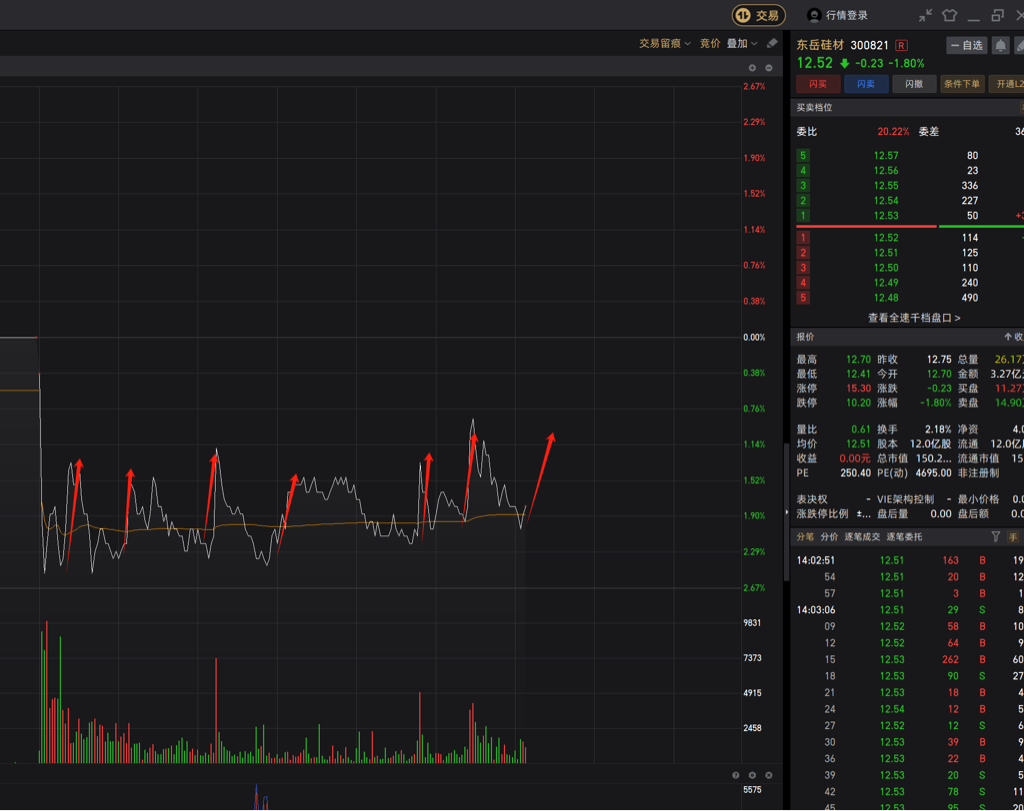Expand the 交易留痕 dropdown
This screenshot has height=811, width=1024.
point(665,44)
